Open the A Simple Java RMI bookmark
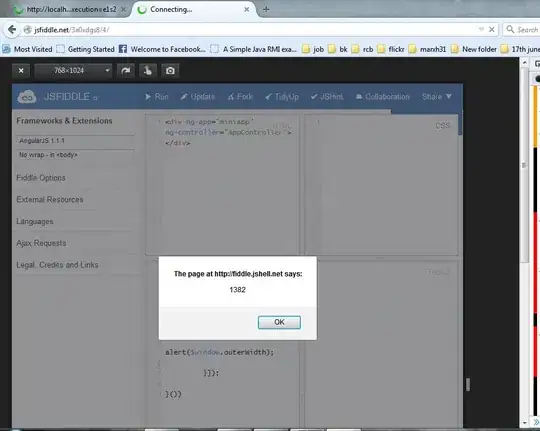Screen dimensions: 540x431 click(x=253, y=49)
